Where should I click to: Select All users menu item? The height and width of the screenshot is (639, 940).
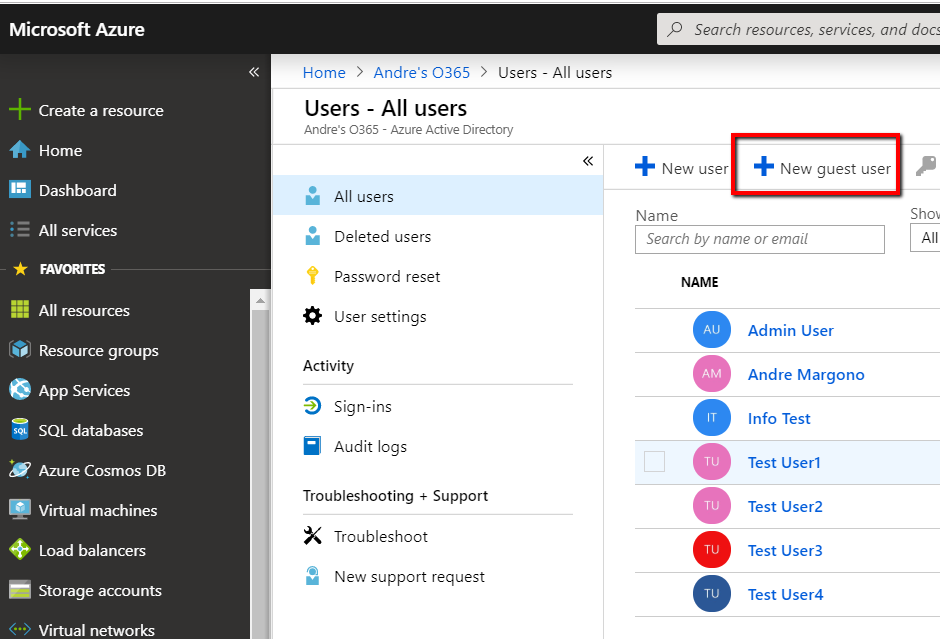[x=364, y=197]
